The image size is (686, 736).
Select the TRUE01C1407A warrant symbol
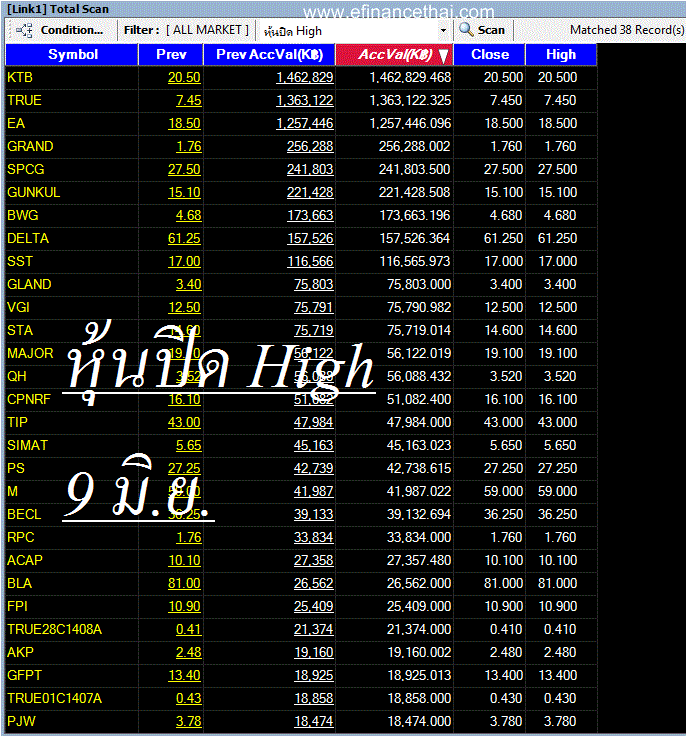54,698
